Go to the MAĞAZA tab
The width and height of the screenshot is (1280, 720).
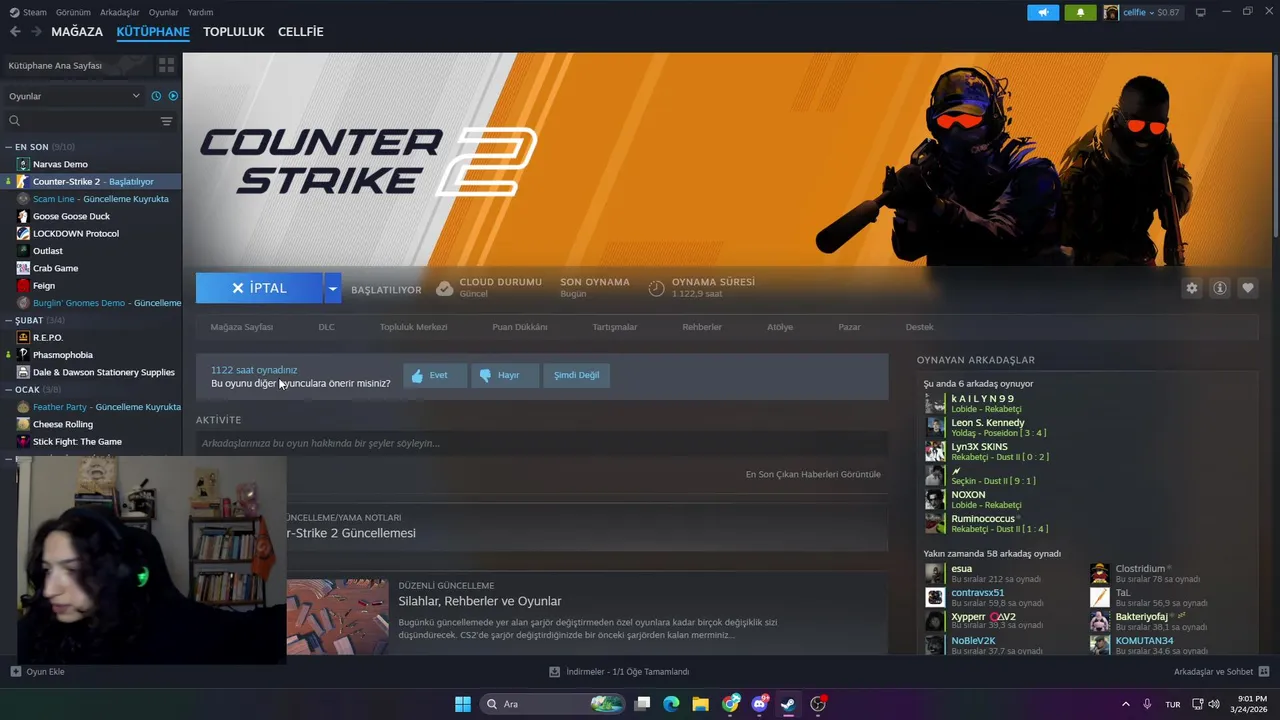coord(77,32)
